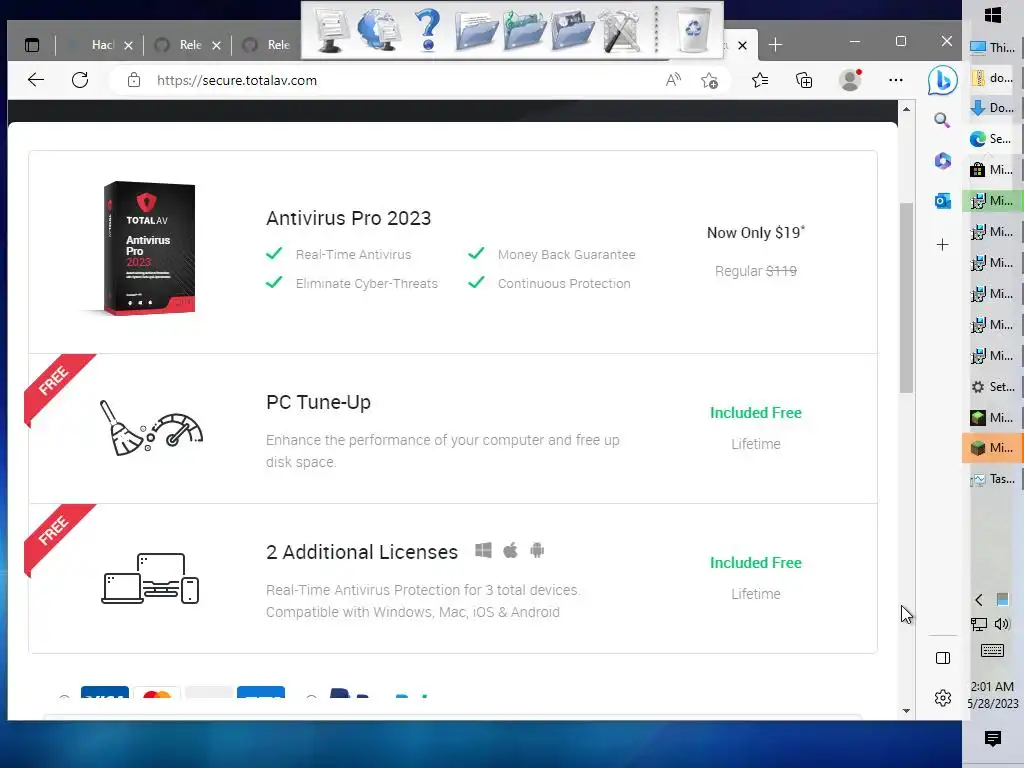Viewport: 1024px width, 768px height.
Task: Open the Collections icon
Action: click(804, 80)
